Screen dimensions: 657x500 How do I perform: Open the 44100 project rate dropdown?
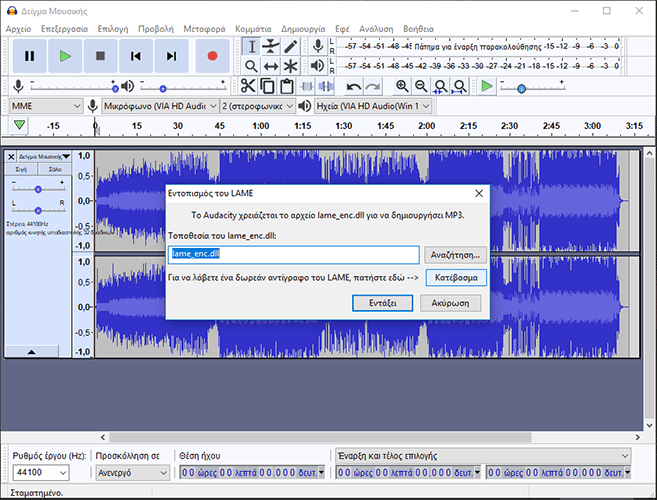[40, 473]
